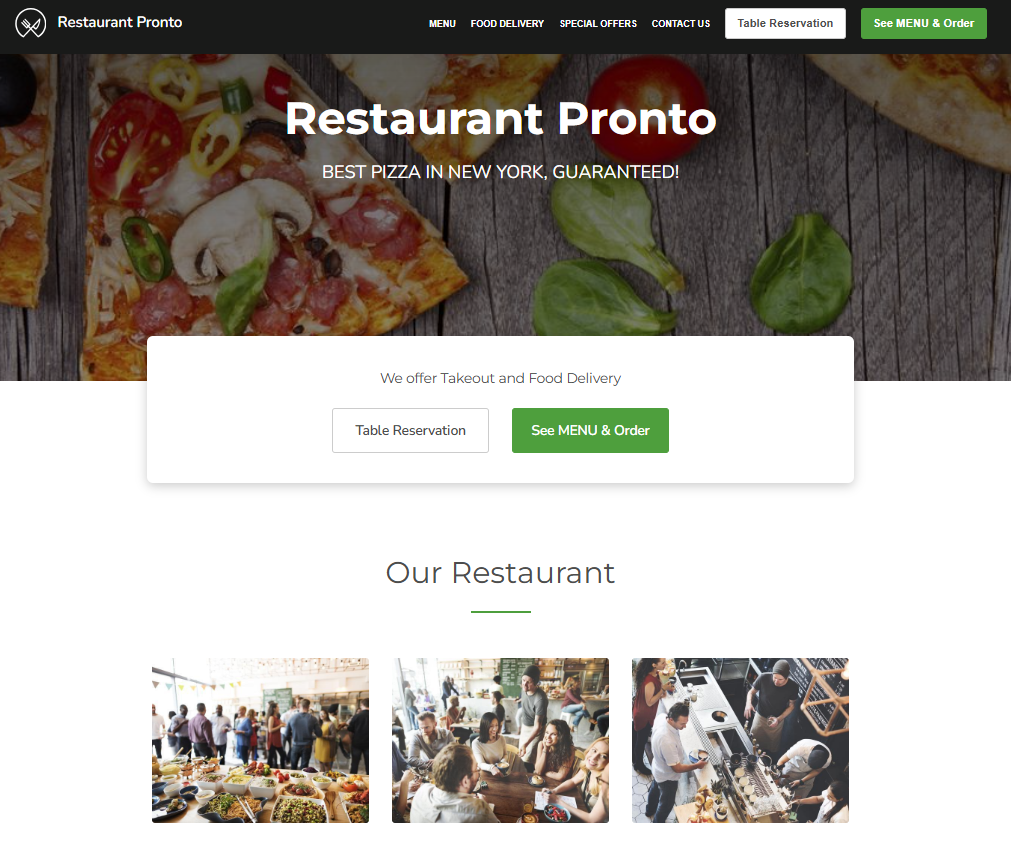The image size is (1011, 857).
Task: Click the Our Restaurant section heading
Action: (500, 573)
